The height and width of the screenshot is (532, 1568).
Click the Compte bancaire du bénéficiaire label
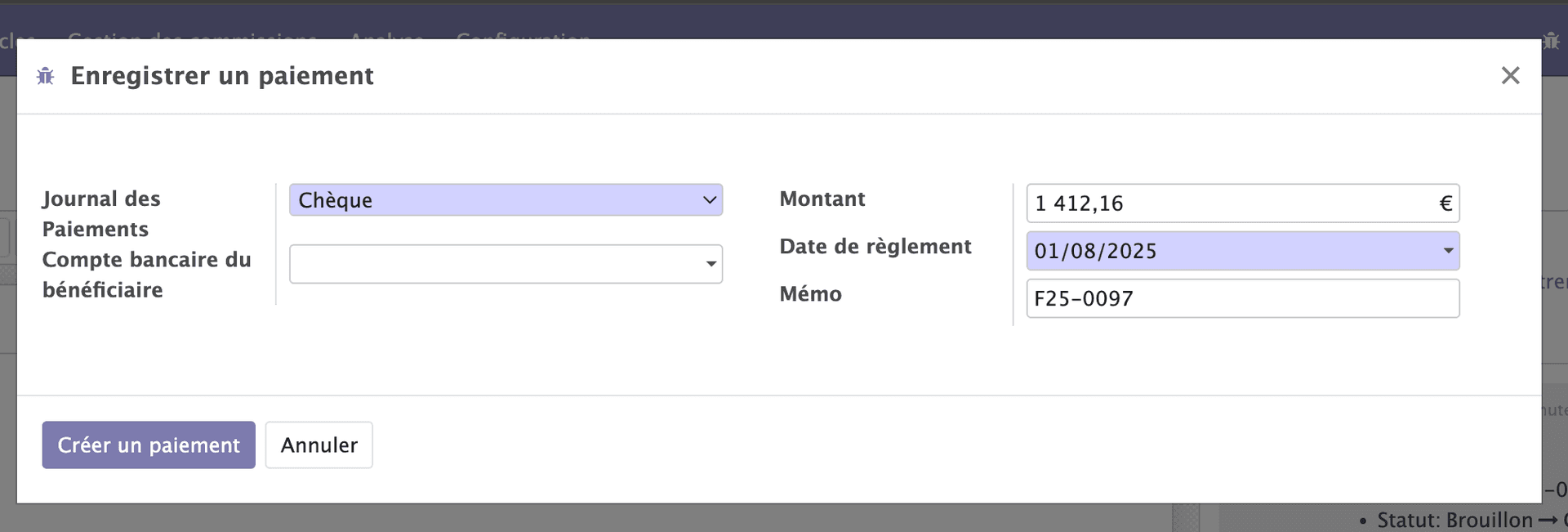(146, 275)
